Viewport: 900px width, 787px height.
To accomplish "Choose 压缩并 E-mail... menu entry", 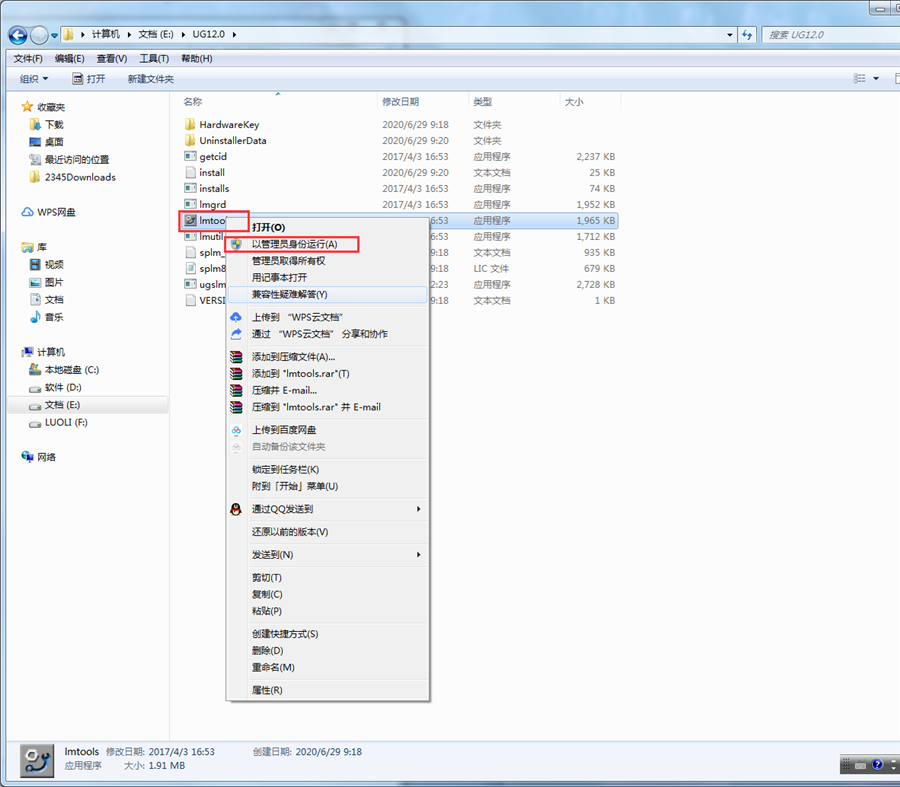I will click(x=327, y=390).
